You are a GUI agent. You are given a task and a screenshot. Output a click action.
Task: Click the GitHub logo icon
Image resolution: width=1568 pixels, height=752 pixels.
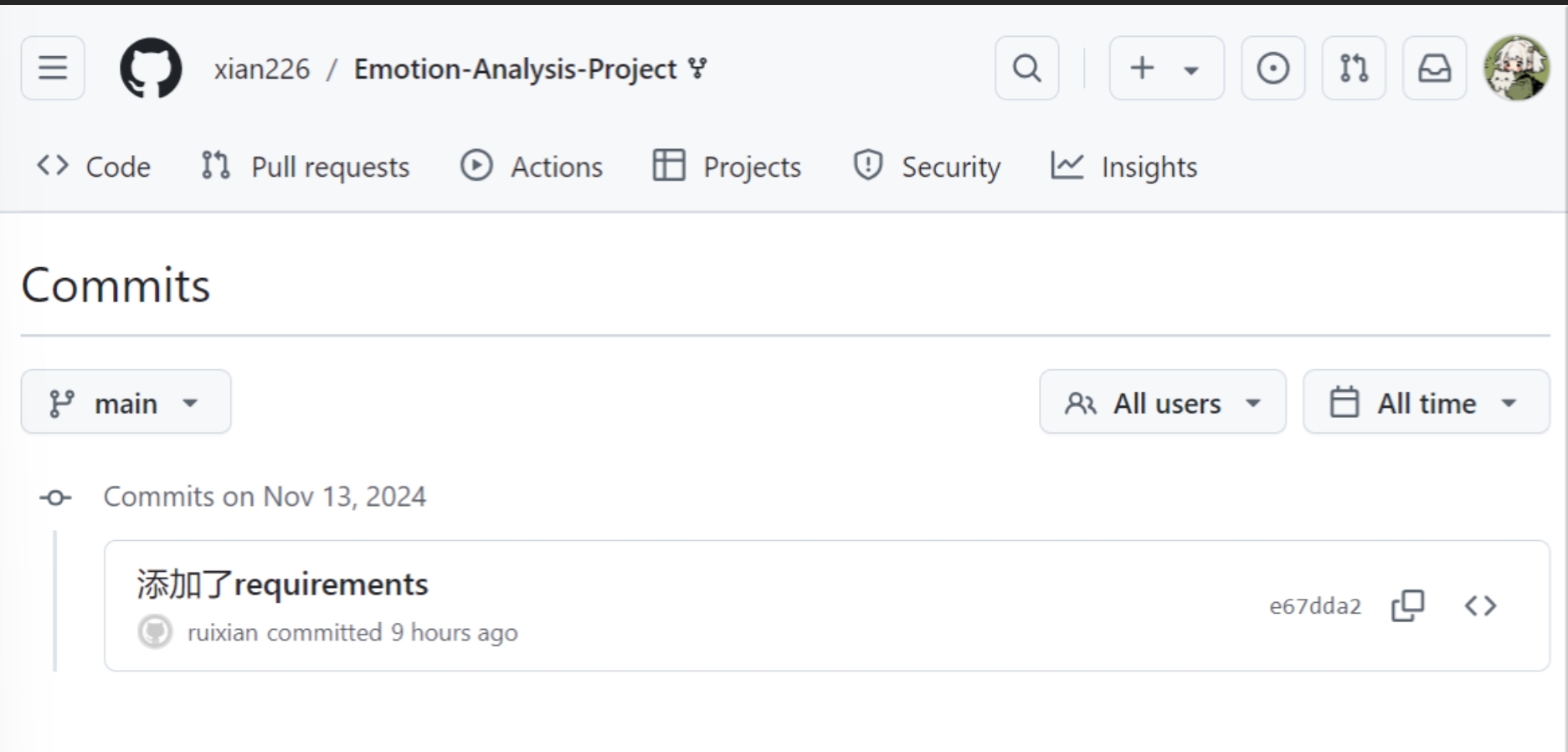pyautogui.click(x=151, y=68)
